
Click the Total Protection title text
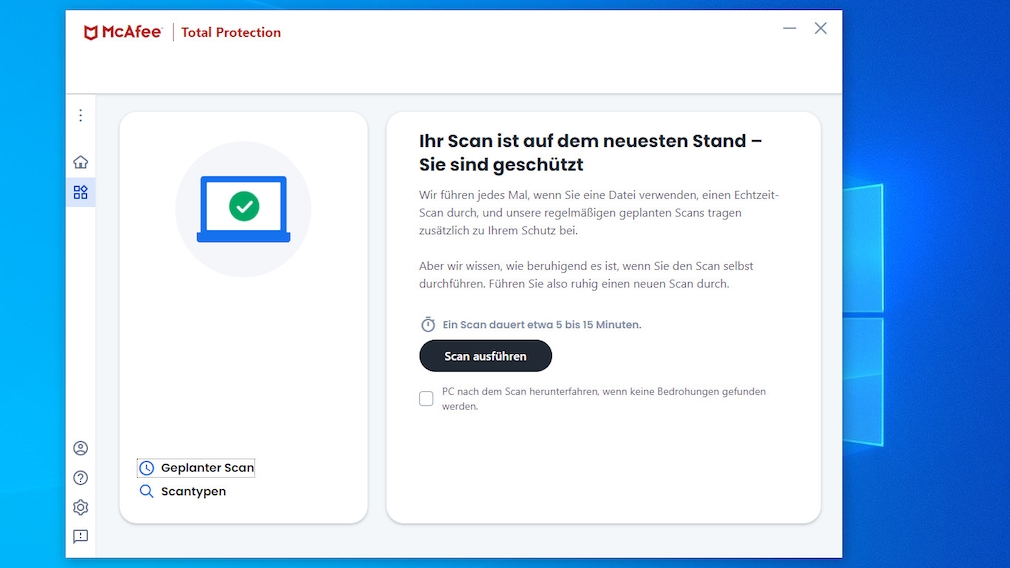coord(231,32)
